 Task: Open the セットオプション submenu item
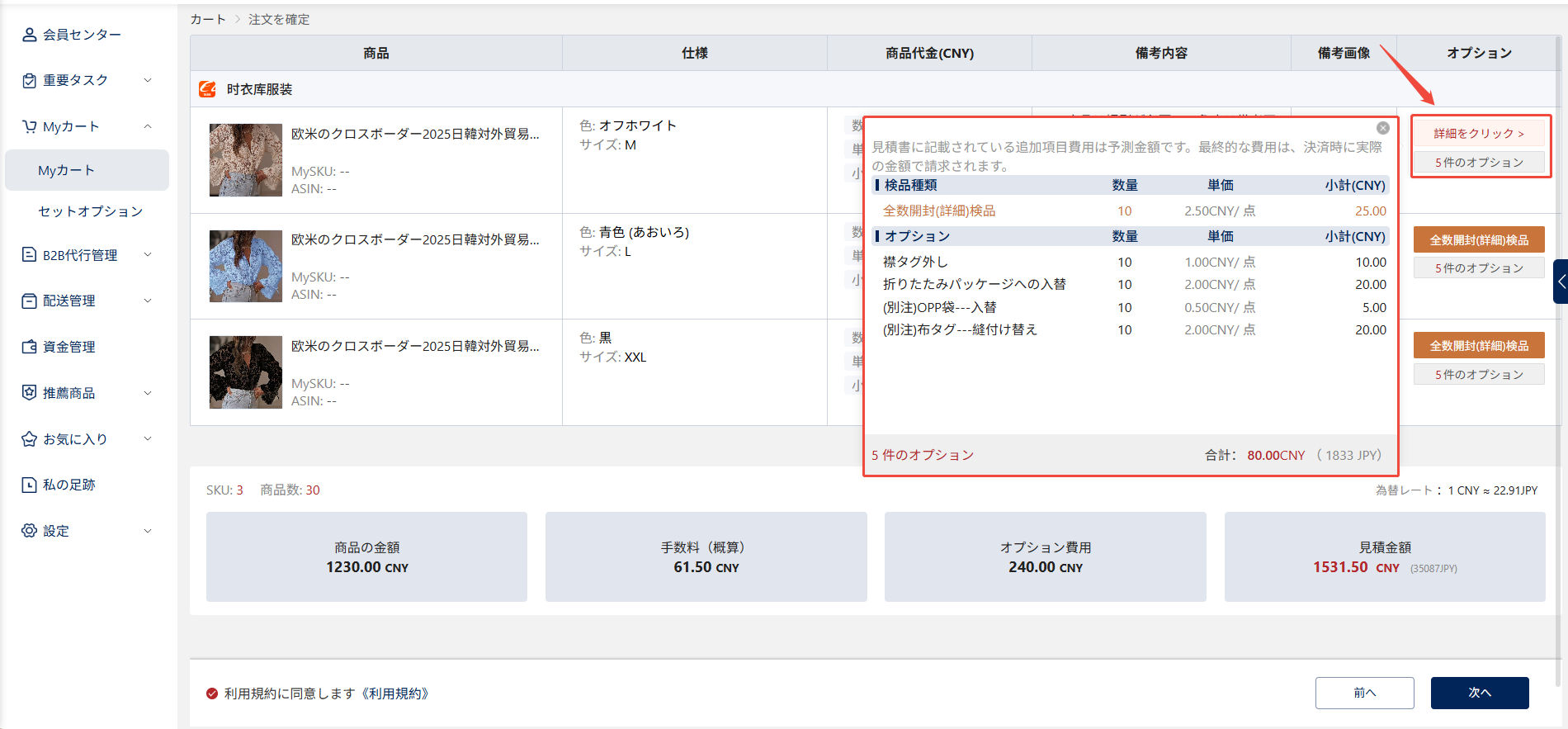pyautogui.click(x=90, y=211)
